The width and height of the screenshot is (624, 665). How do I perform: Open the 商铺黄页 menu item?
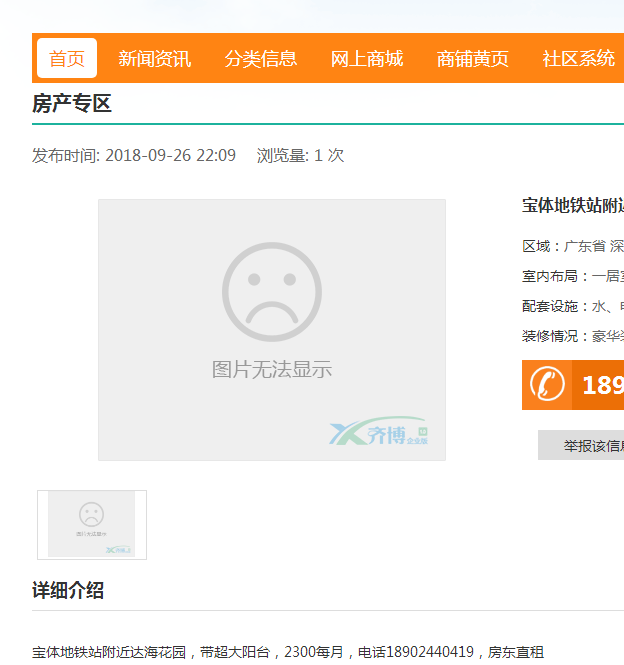473,58
